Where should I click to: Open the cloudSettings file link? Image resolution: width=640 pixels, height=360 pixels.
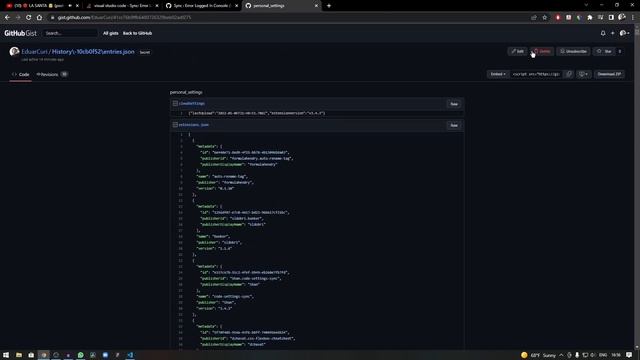pos(192,104)
